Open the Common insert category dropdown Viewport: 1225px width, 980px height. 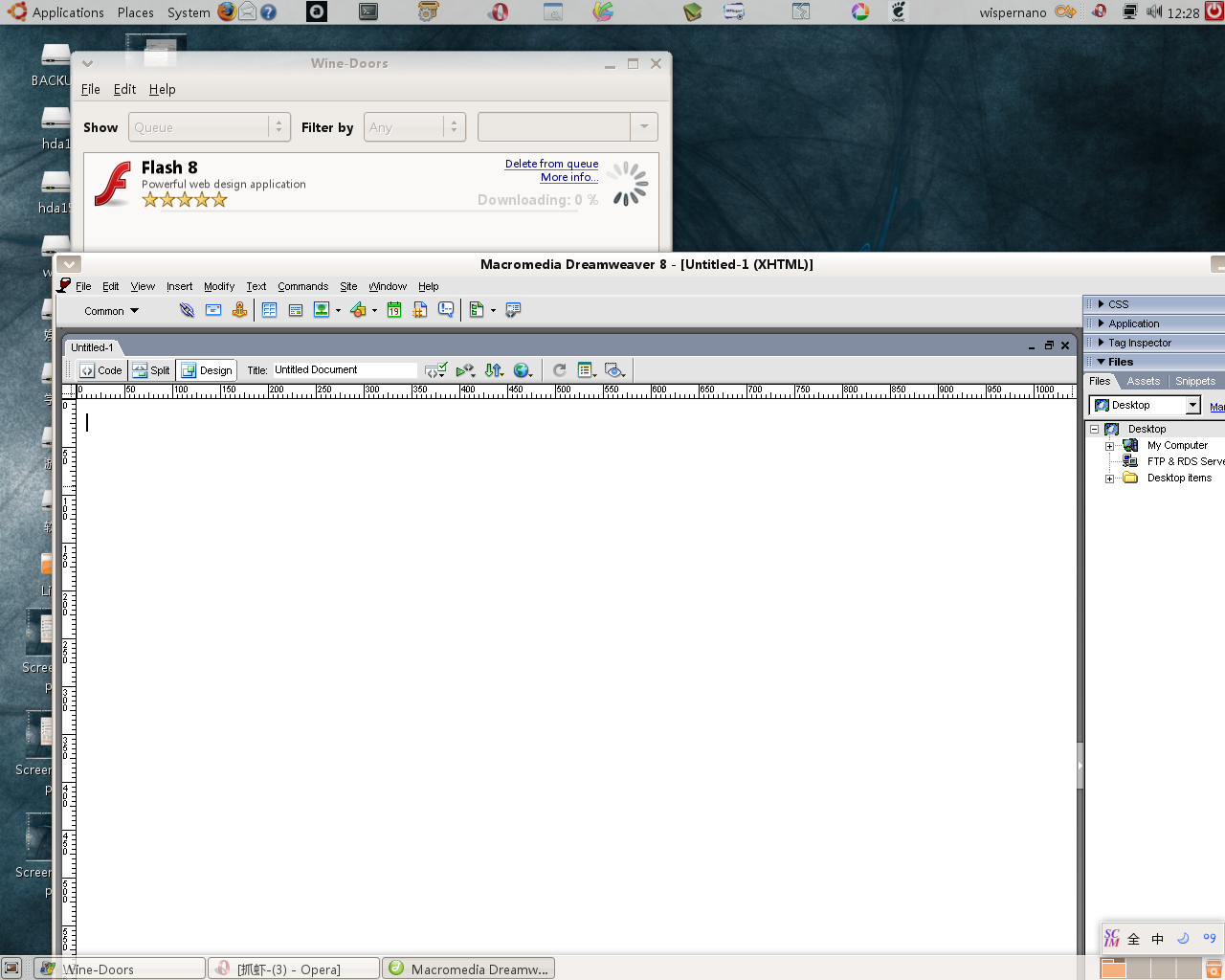point(111,311)
